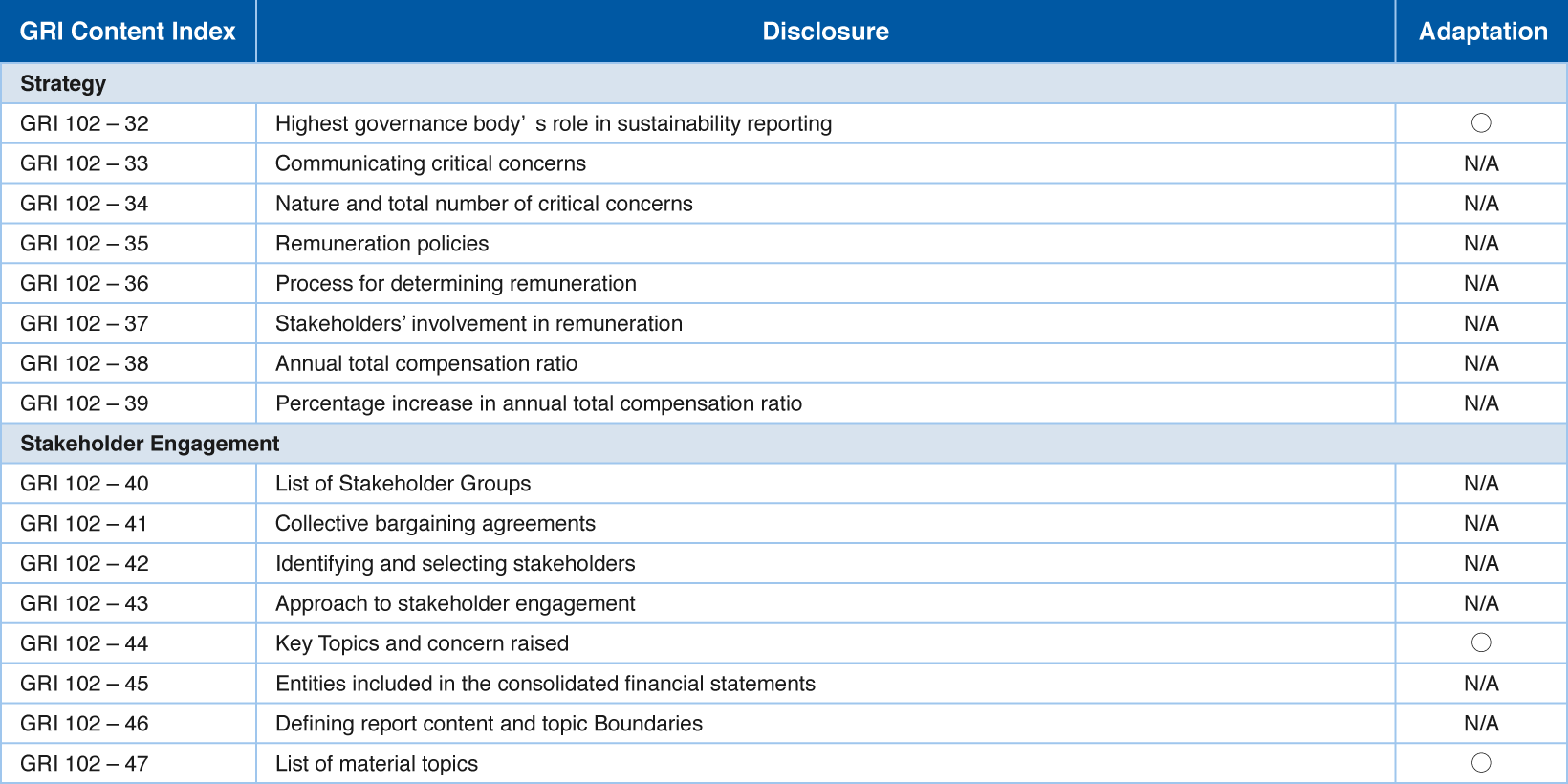
Task: Collapse the Strategy section heading
Action: [x=63, y=84]
